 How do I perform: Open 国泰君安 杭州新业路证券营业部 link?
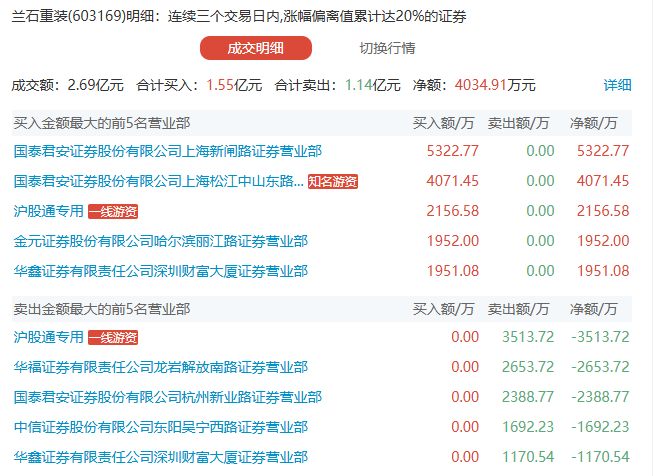point(167,396)
